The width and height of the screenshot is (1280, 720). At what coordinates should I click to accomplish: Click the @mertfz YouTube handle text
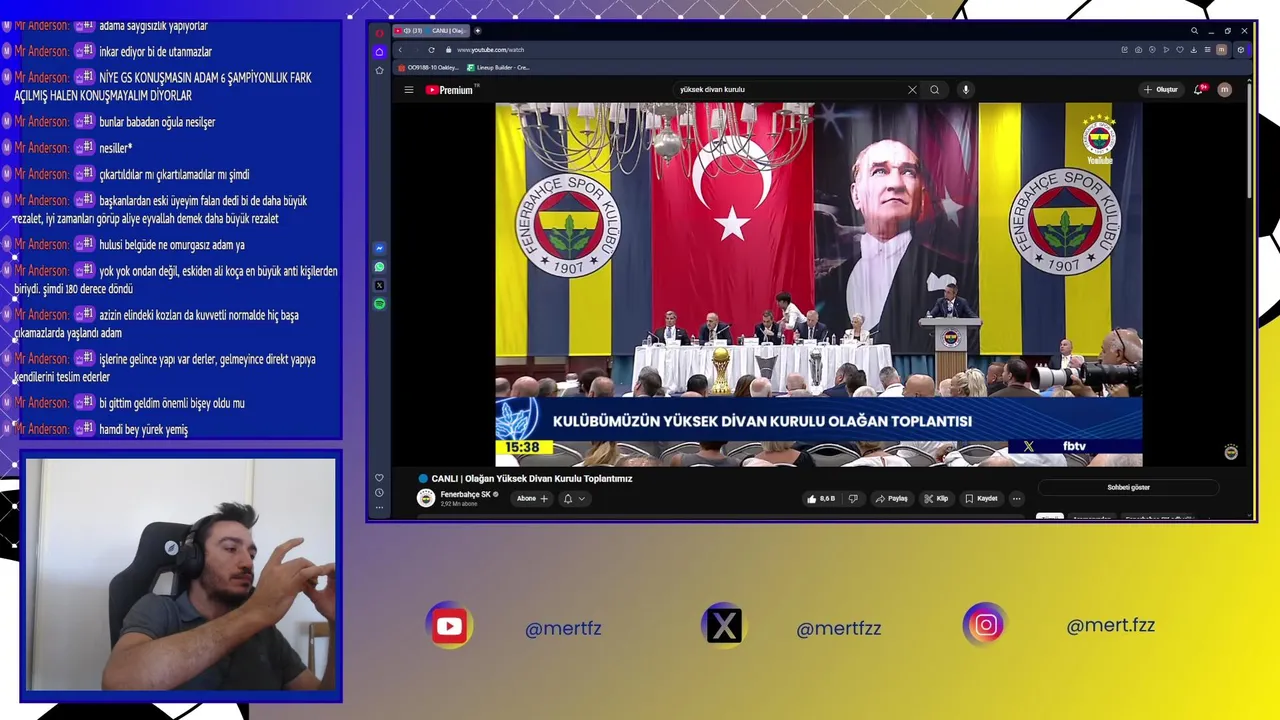click(x=563, y=629)
